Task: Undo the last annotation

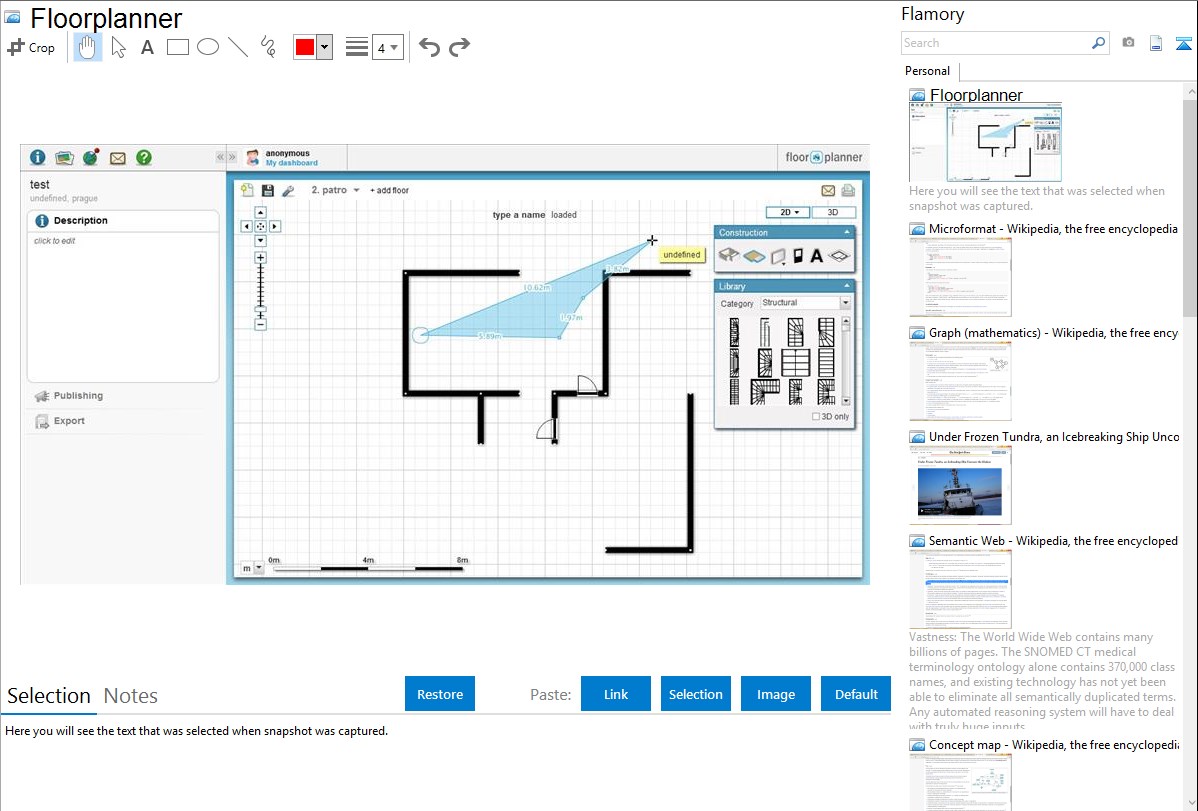Action: coord(429,47)
